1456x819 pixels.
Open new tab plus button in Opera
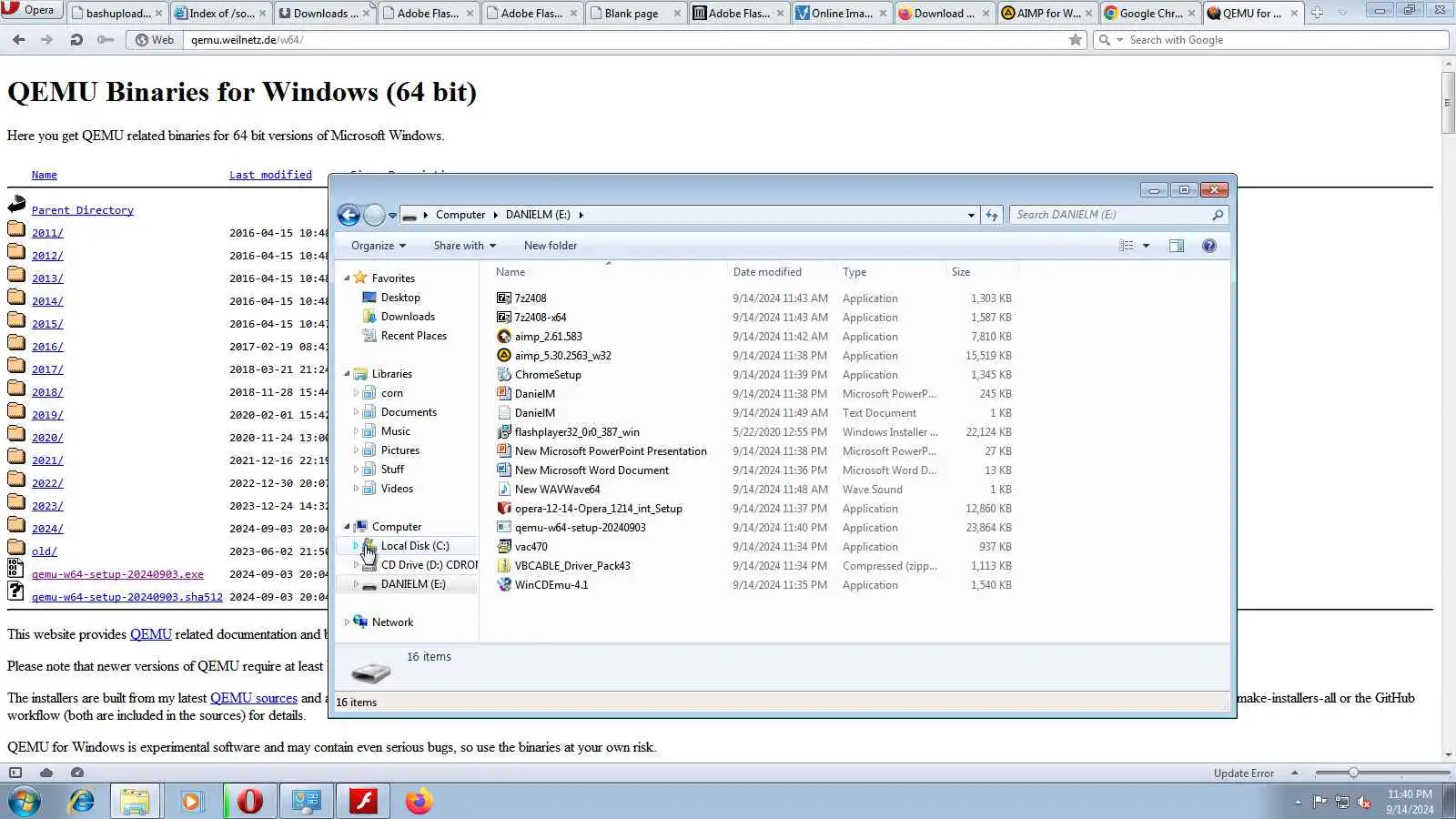[x=1317, y=13]
